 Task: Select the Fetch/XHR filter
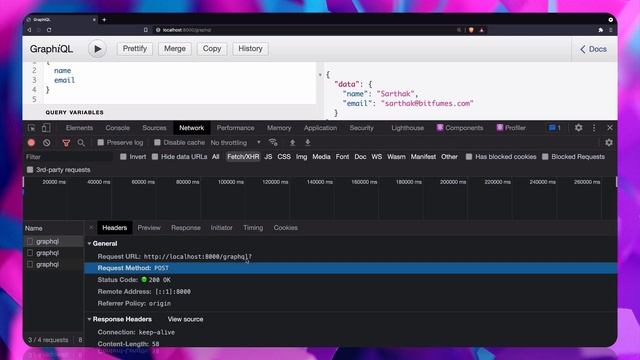coord(243,157)
